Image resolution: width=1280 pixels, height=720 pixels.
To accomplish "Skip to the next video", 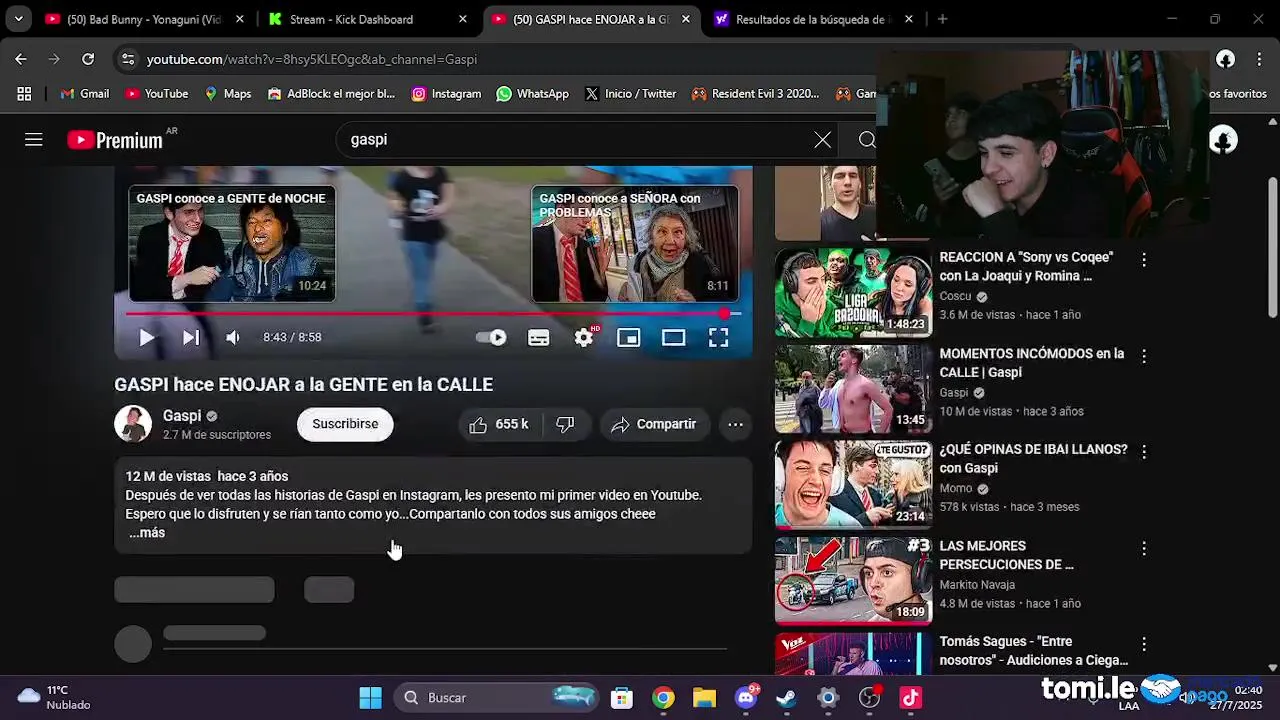I will [190, 338].
